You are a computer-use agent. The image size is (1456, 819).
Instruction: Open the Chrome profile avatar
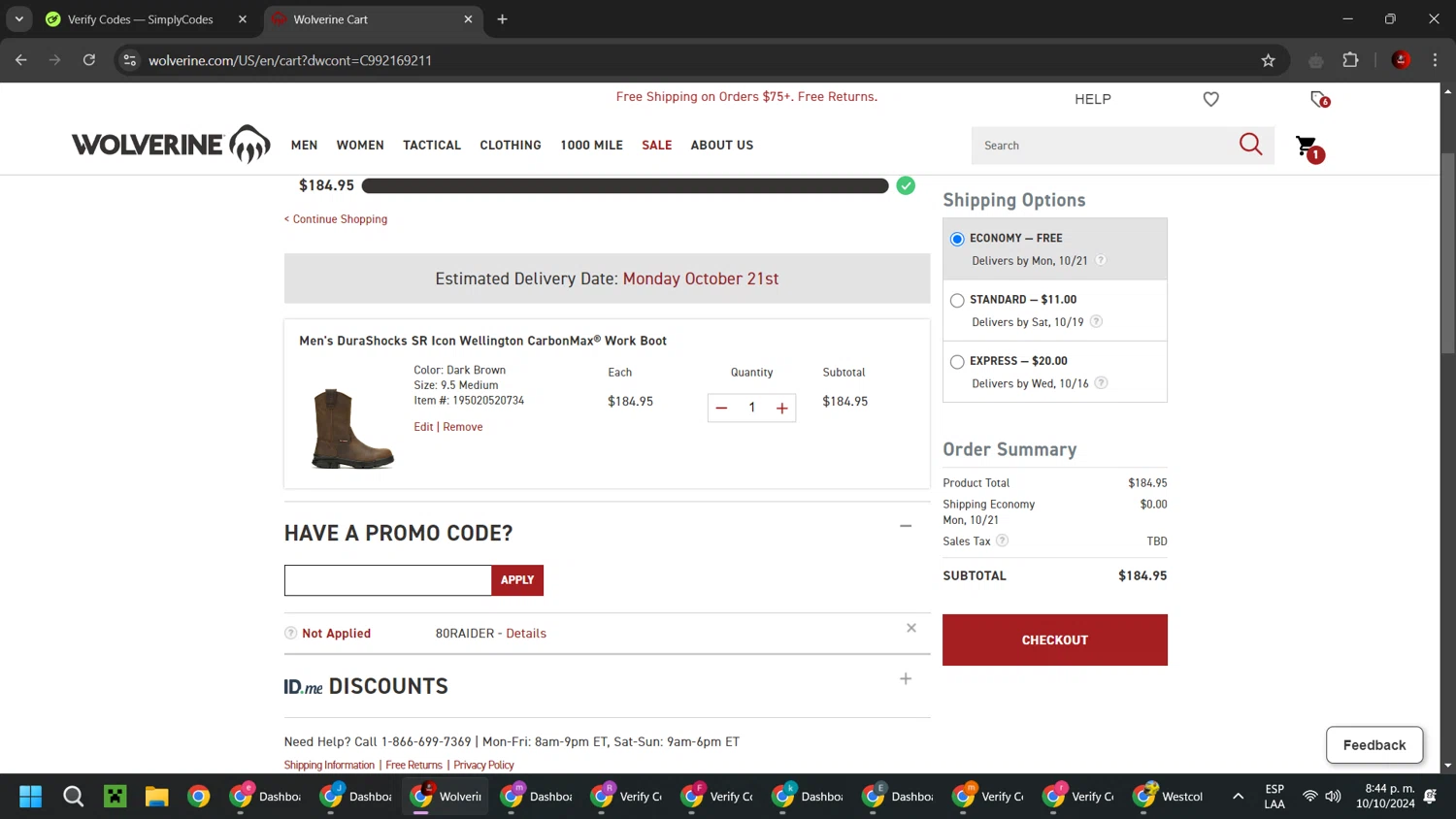coord(1401,60)
